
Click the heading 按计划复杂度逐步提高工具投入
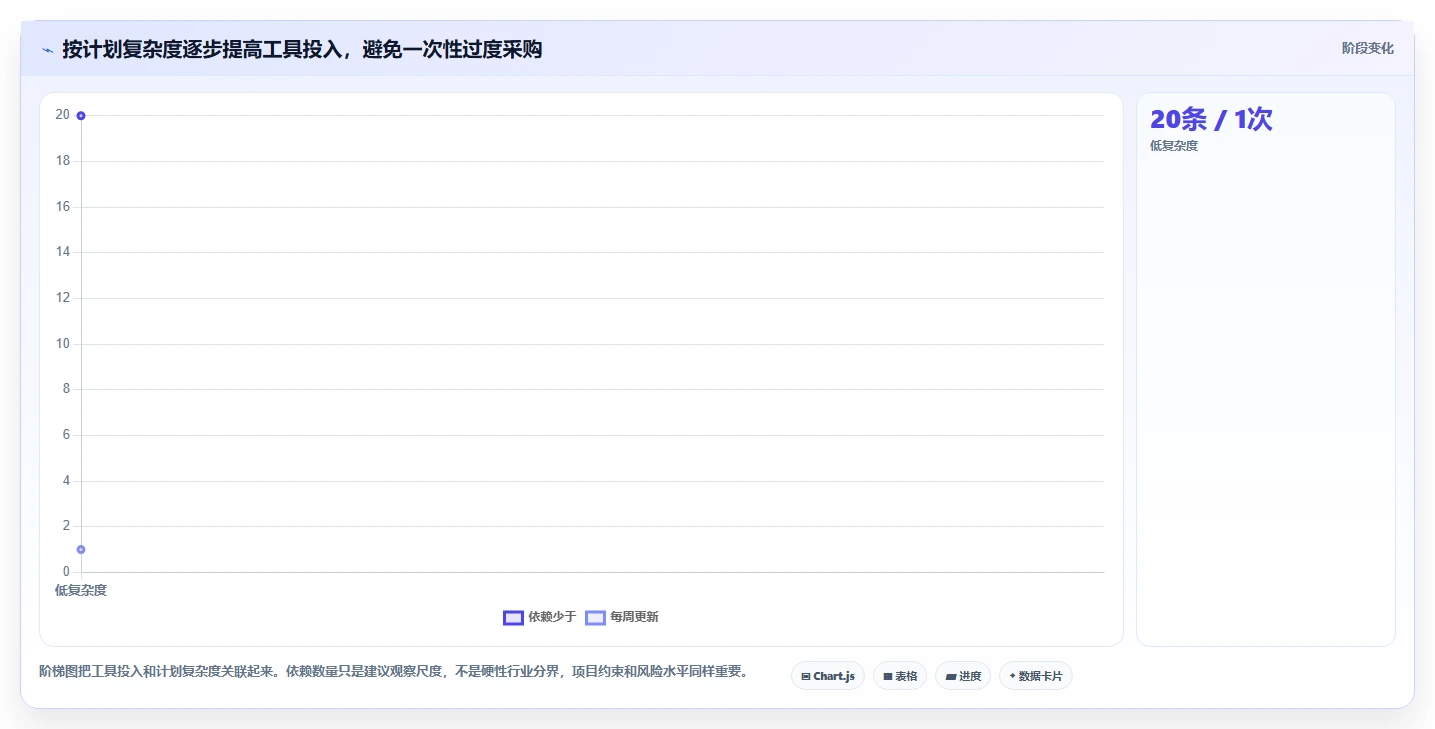(x=302, y=49)
